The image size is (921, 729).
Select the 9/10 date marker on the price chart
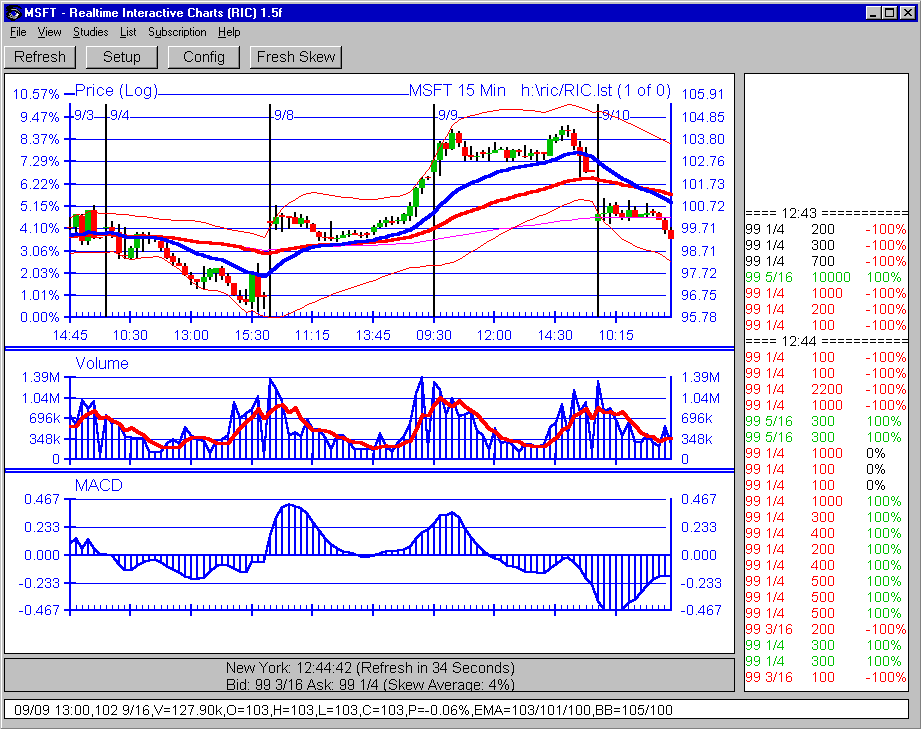615,115
